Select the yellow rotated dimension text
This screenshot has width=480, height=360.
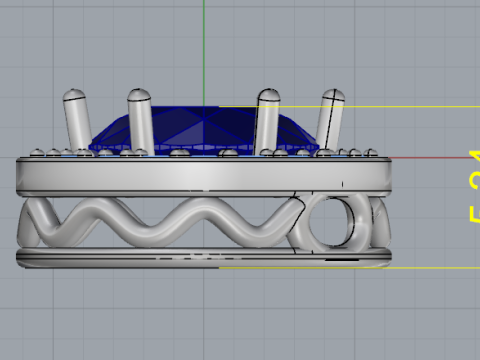coord(474,186)
